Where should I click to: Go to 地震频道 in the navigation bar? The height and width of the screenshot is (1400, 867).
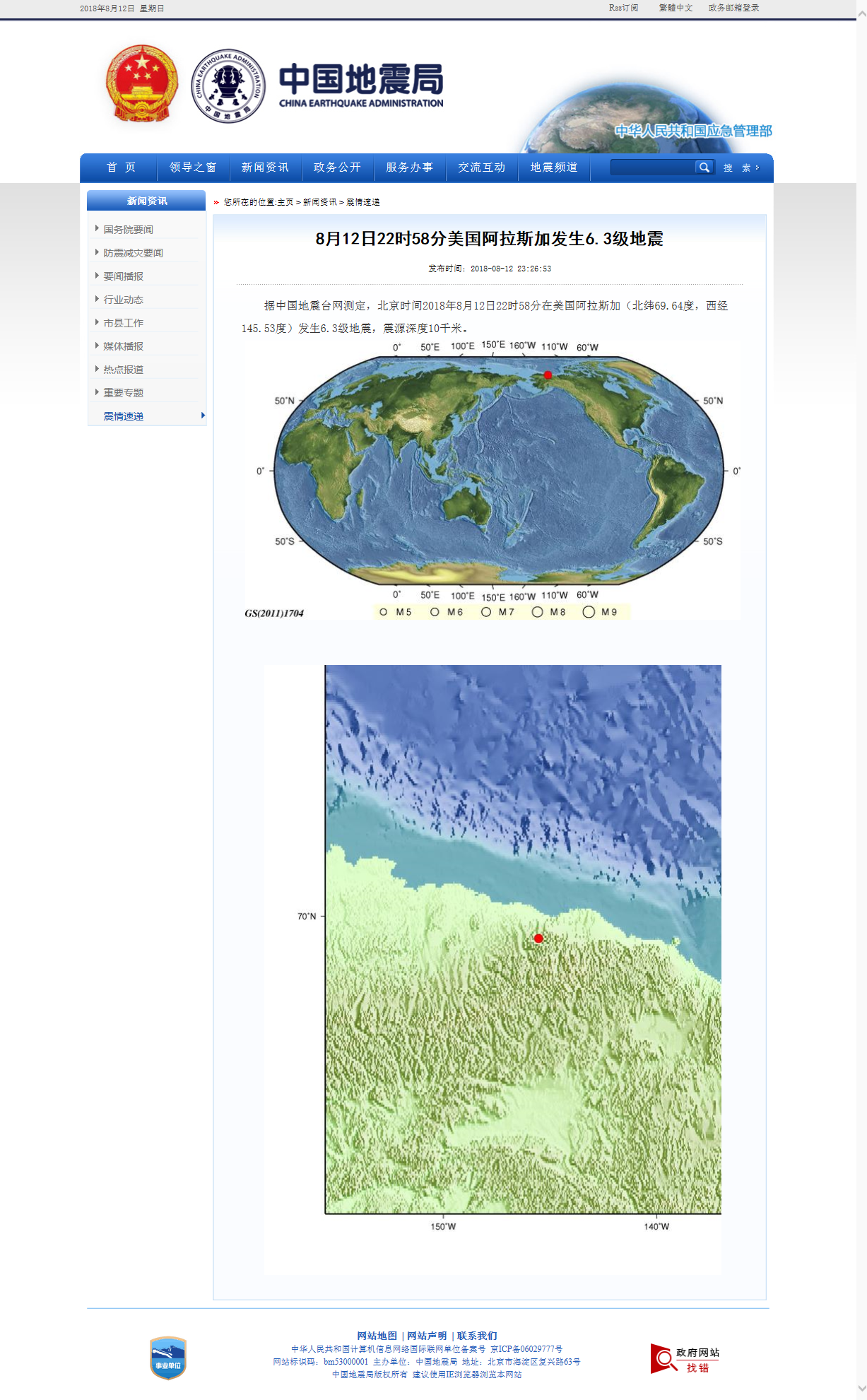point(554,167)
